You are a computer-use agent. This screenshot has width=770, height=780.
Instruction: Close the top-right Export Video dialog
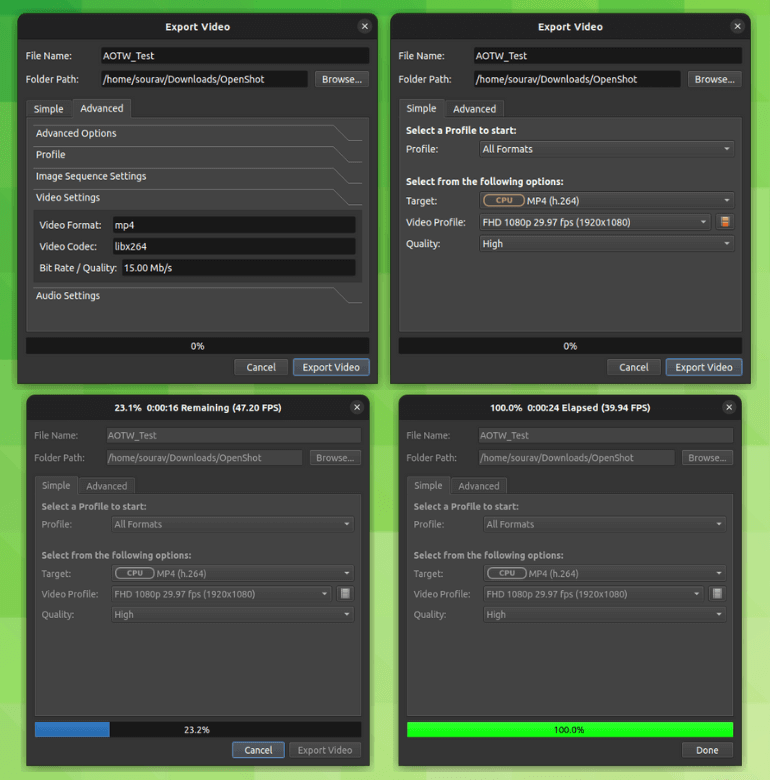click(737, 26)
